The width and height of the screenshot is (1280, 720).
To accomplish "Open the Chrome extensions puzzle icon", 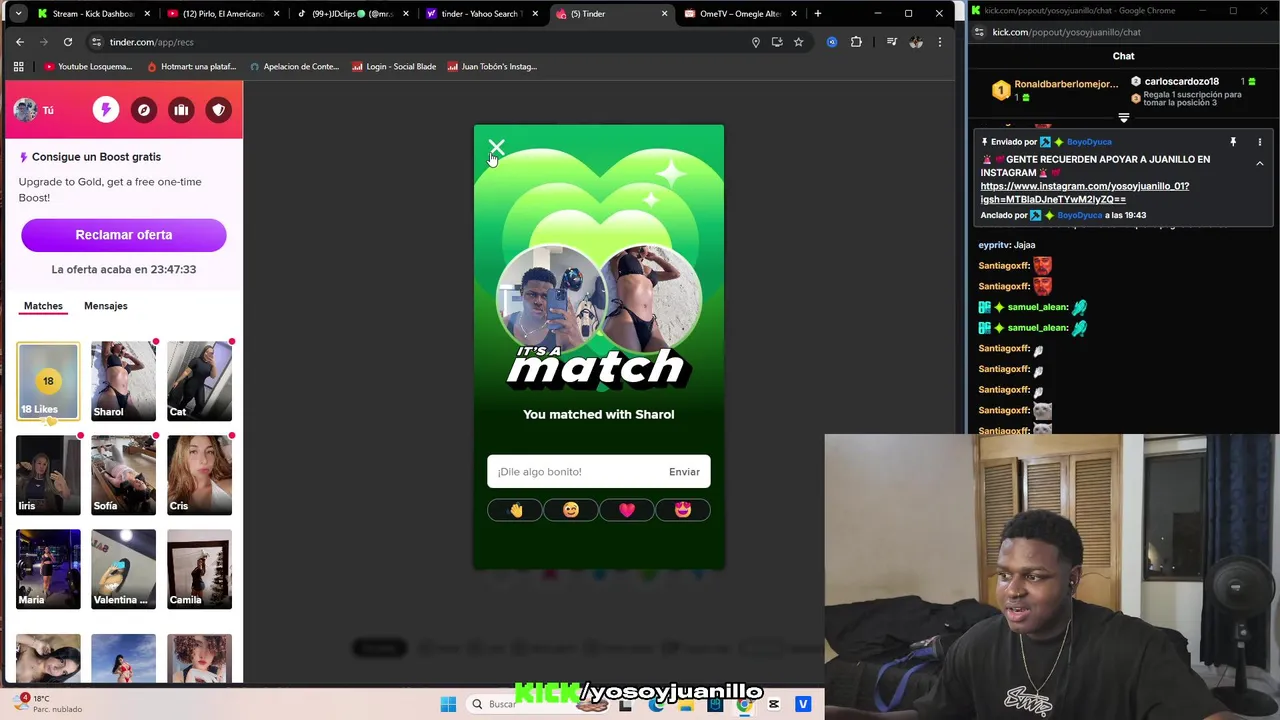I will click(856, 42).
